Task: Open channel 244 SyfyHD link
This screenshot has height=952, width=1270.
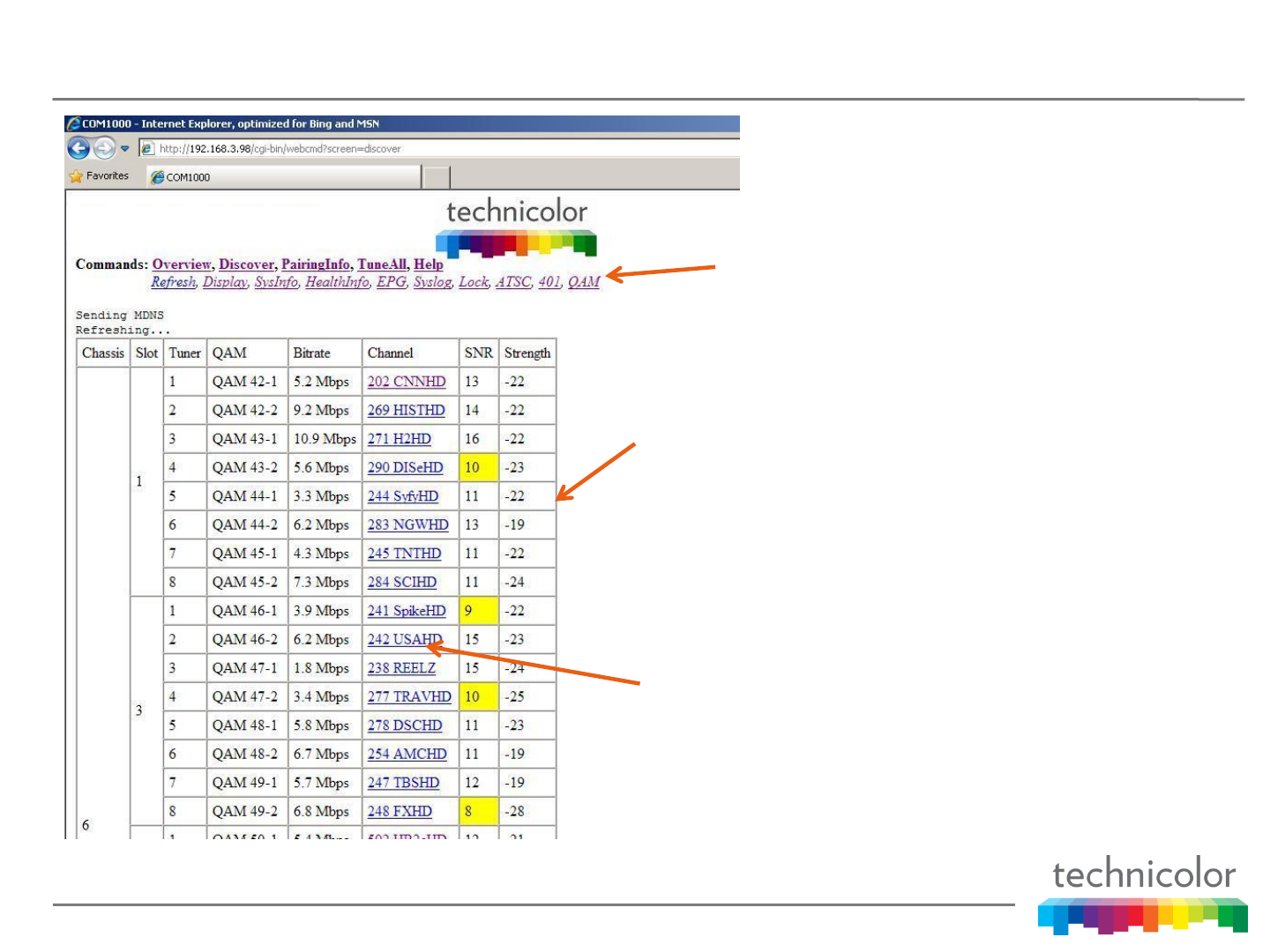Action: tap(403, 496)
